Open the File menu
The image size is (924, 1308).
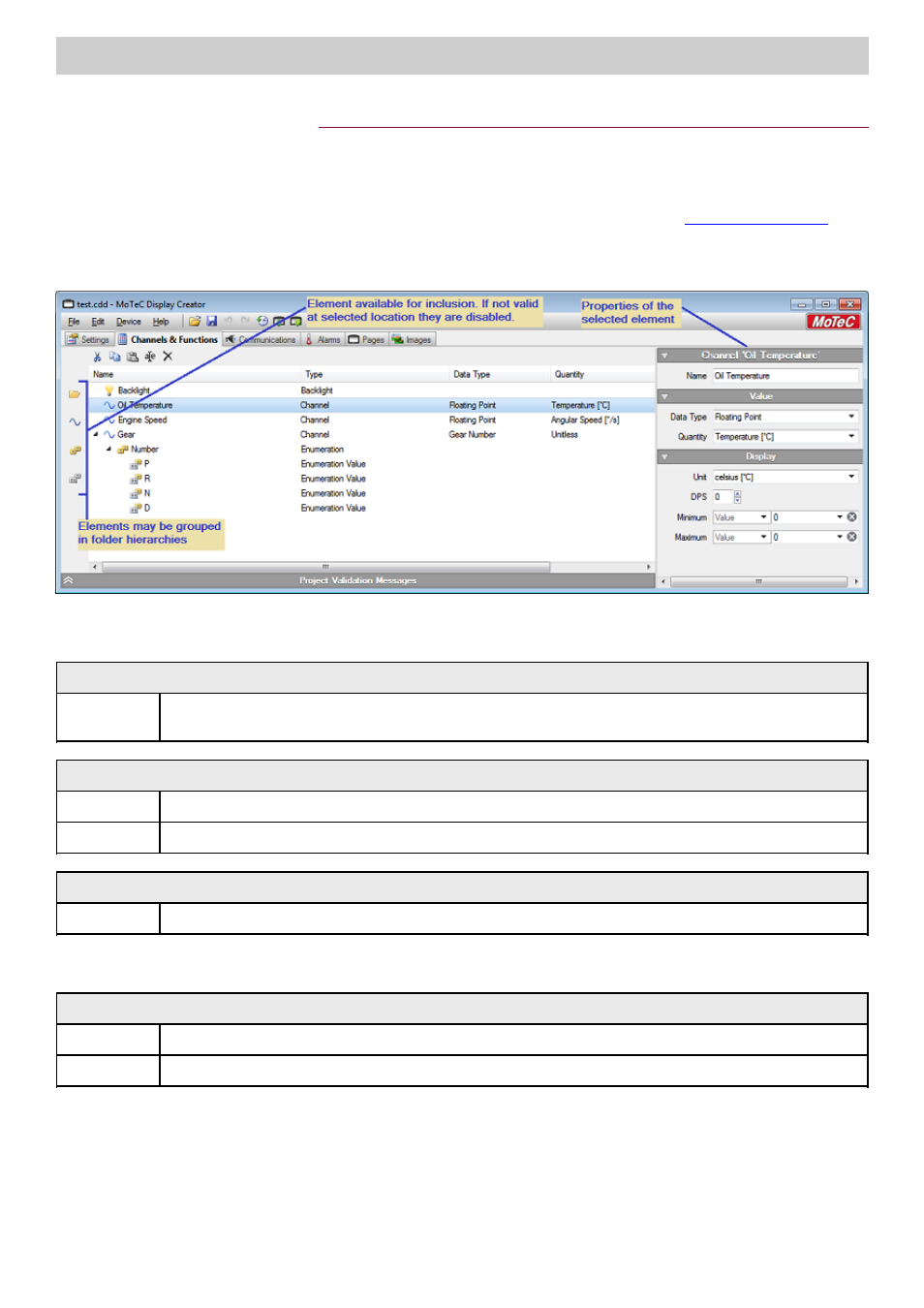tap(74, 322)
